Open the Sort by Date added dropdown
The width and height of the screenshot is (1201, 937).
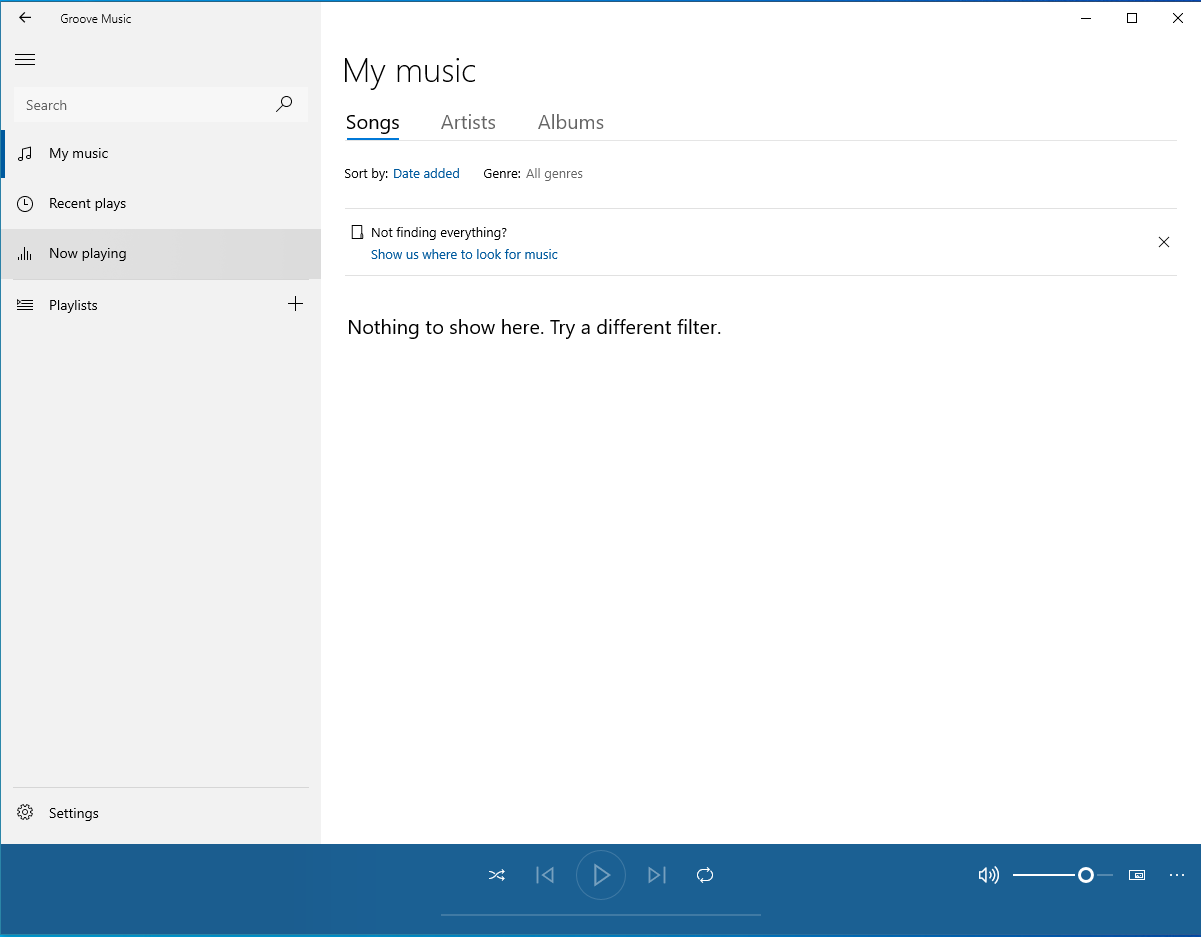coord(426,174)
